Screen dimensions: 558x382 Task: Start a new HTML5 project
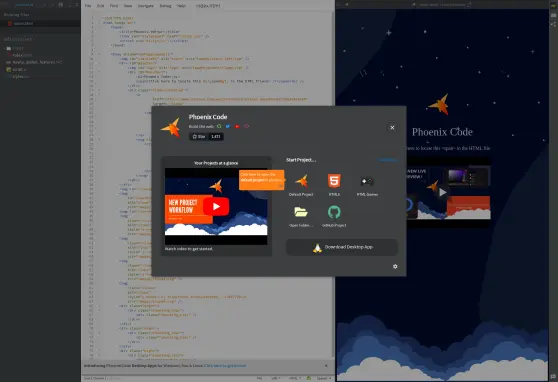tap(334, 181)
